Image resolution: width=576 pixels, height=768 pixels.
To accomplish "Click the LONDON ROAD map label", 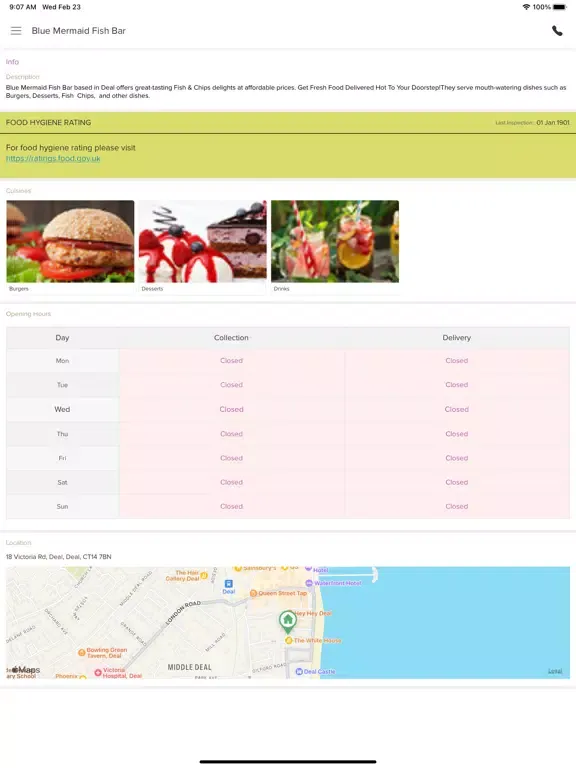I will [x=183, y=613].
